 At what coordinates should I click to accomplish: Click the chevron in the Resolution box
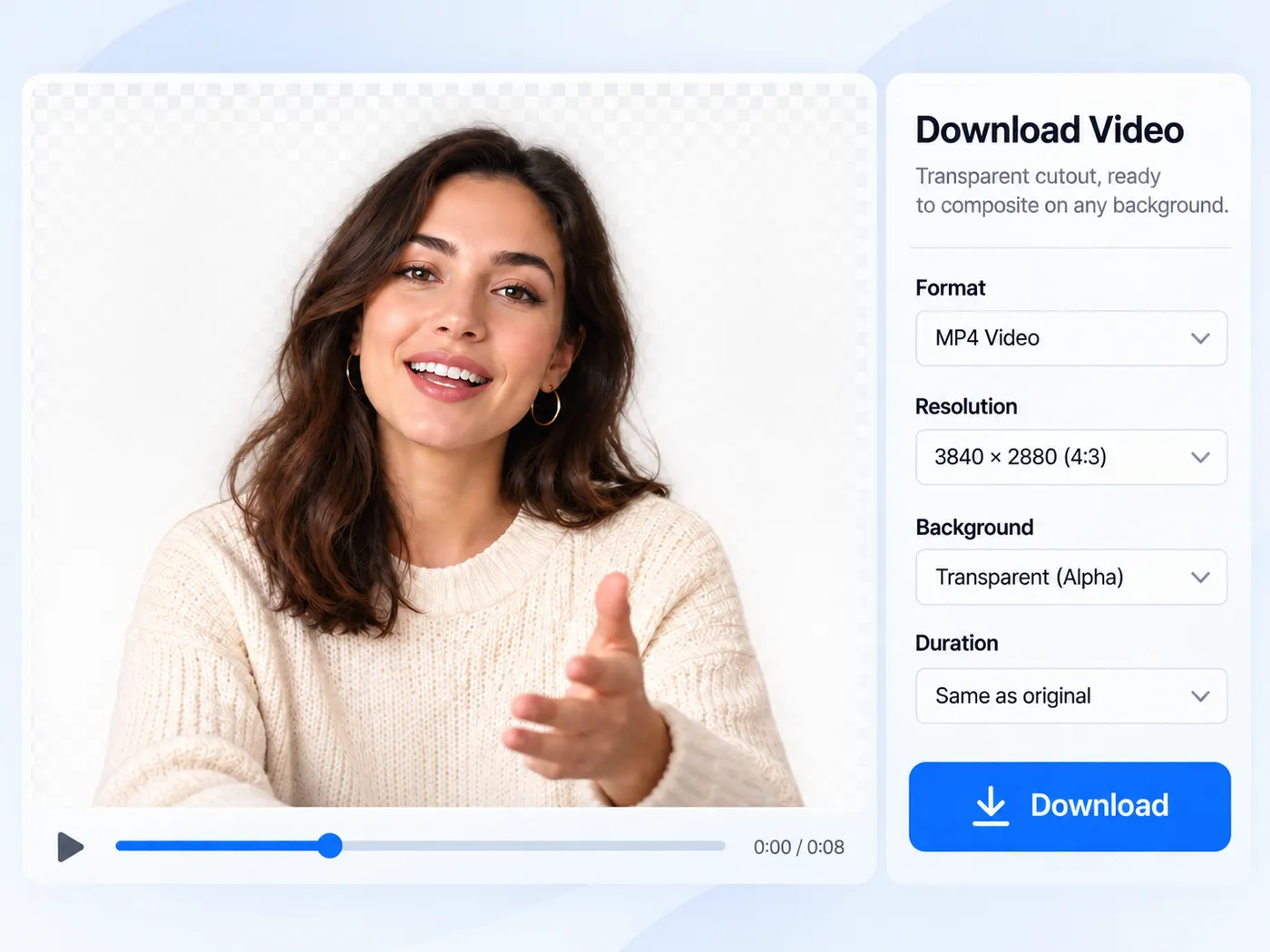click(x=1200, y=457)
